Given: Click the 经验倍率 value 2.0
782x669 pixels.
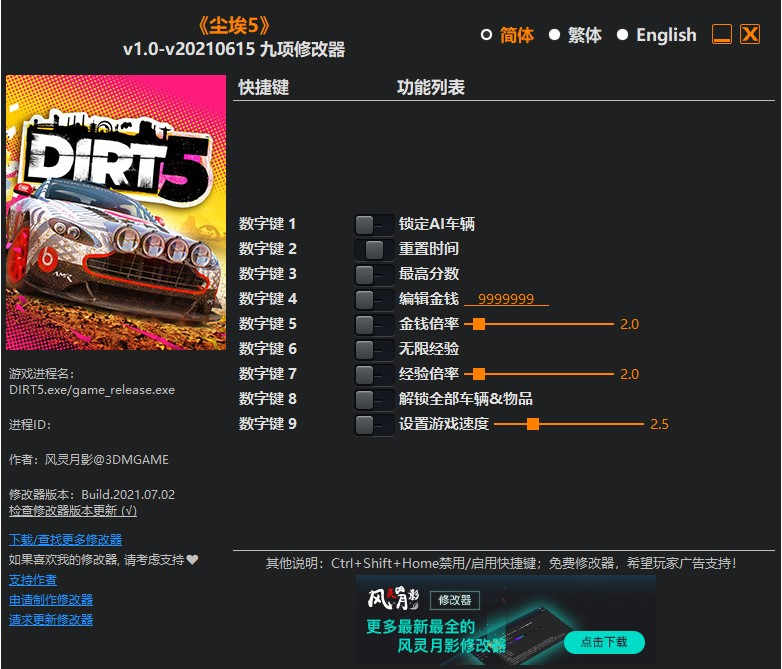Looking at the screenshot, I should (x=629, y=374).
